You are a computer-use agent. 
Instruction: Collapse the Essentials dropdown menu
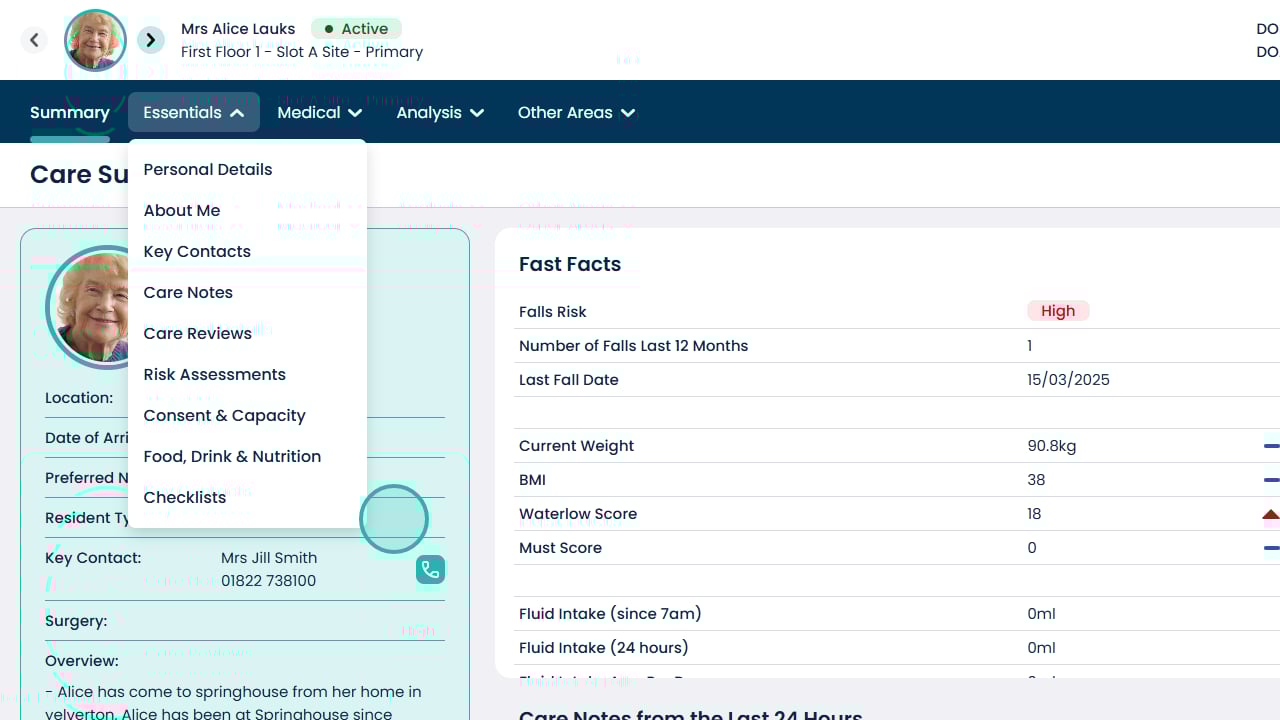click(x=194, y=113)
